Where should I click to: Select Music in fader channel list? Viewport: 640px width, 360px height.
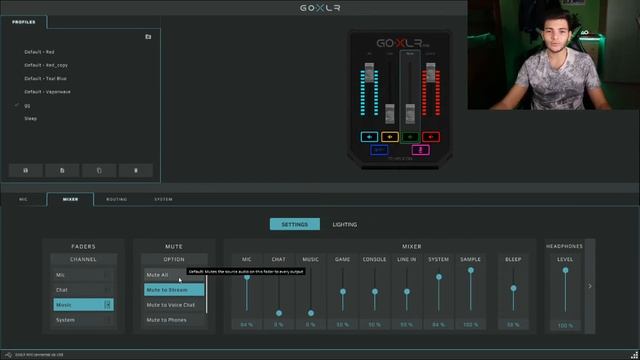tap(83, 305)
